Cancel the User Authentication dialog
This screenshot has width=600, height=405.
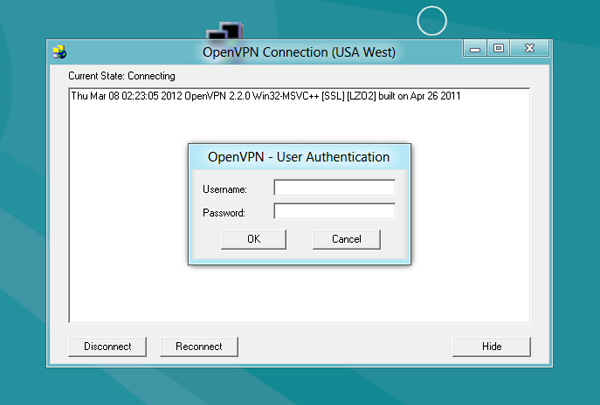(347, 239)
